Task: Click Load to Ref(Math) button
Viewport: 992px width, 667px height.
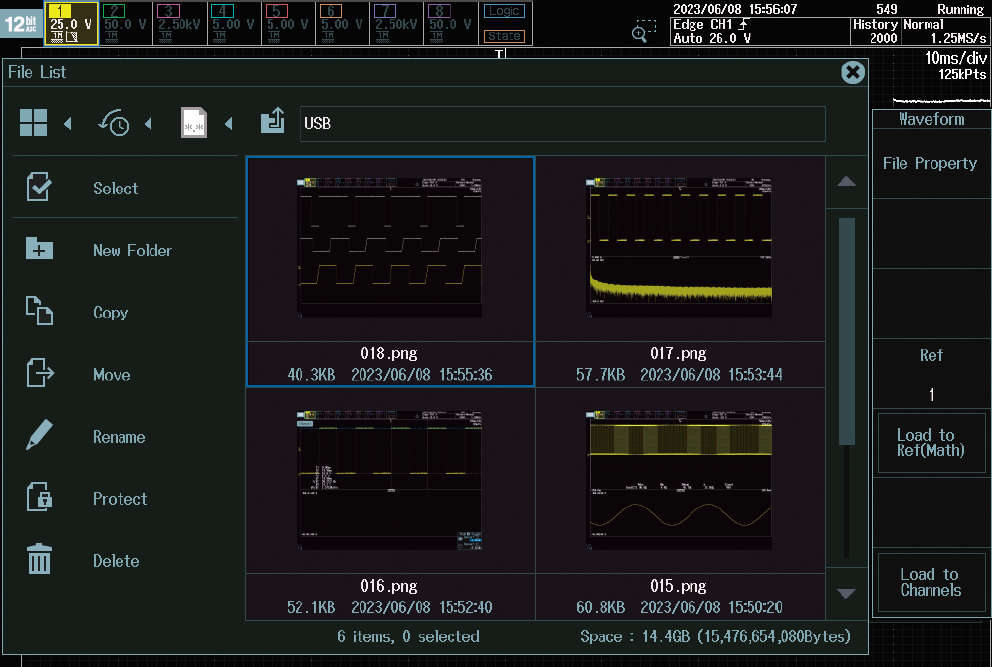Action: coord(931,443)
